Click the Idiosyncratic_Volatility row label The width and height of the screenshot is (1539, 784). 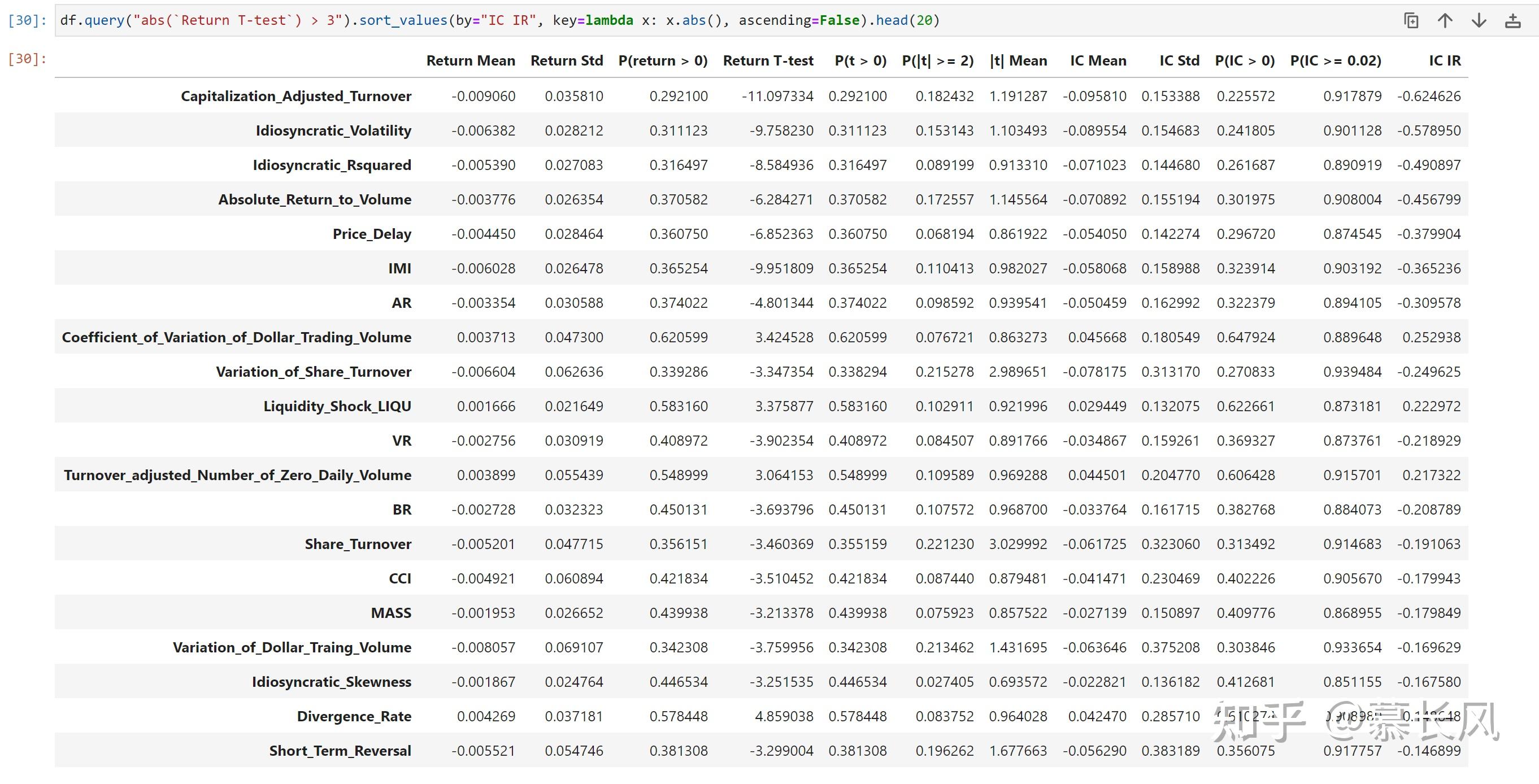click(x=333, y=131)
